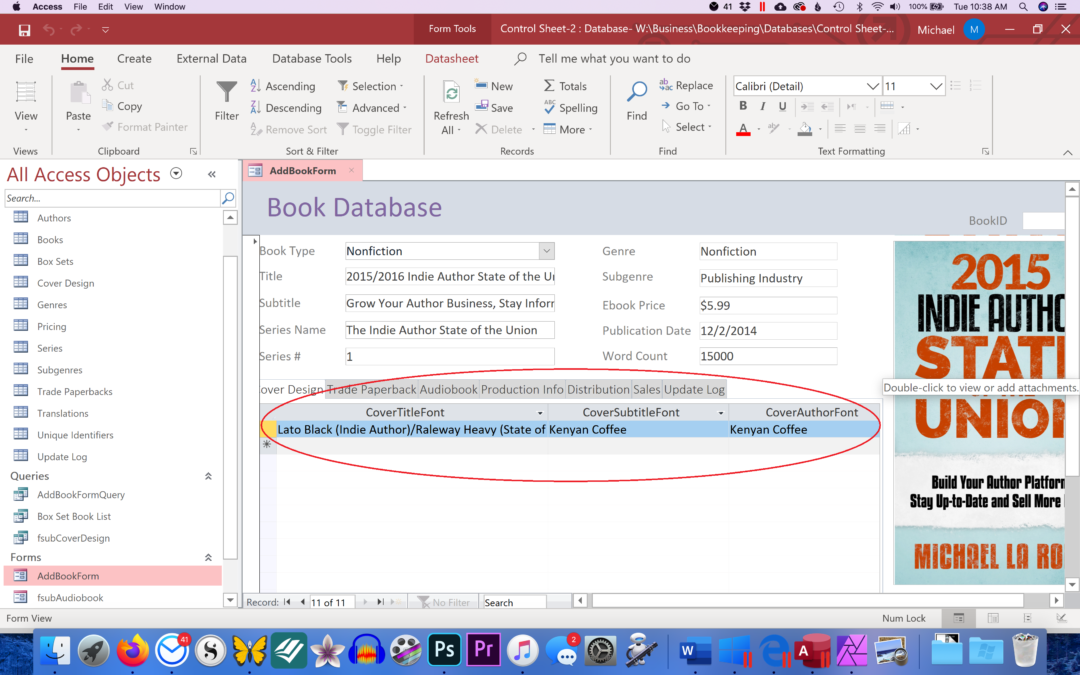Open Photoshop from the dock
Screen dimensions: 1080x675
444,650
